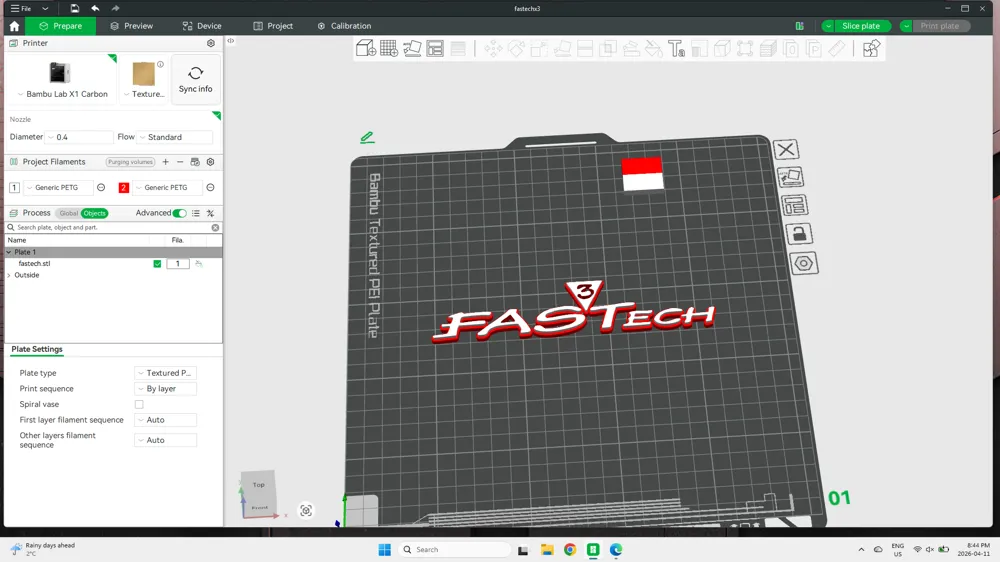The image size is (1000, 562).
Task: Click the save project icon
Action: pos(75,8)
